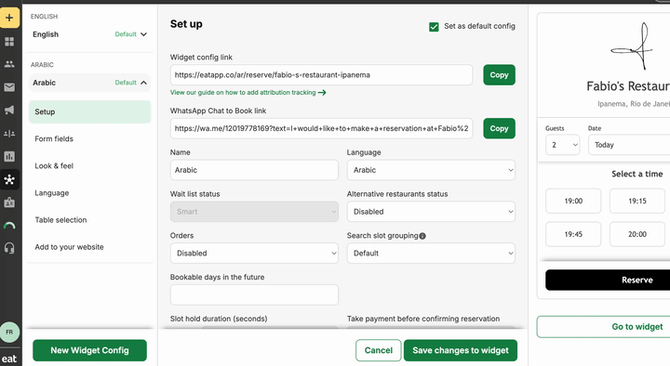Open the Wait list status dropdown
This screenshot has width=670, height=366.
tap(254, 211)
